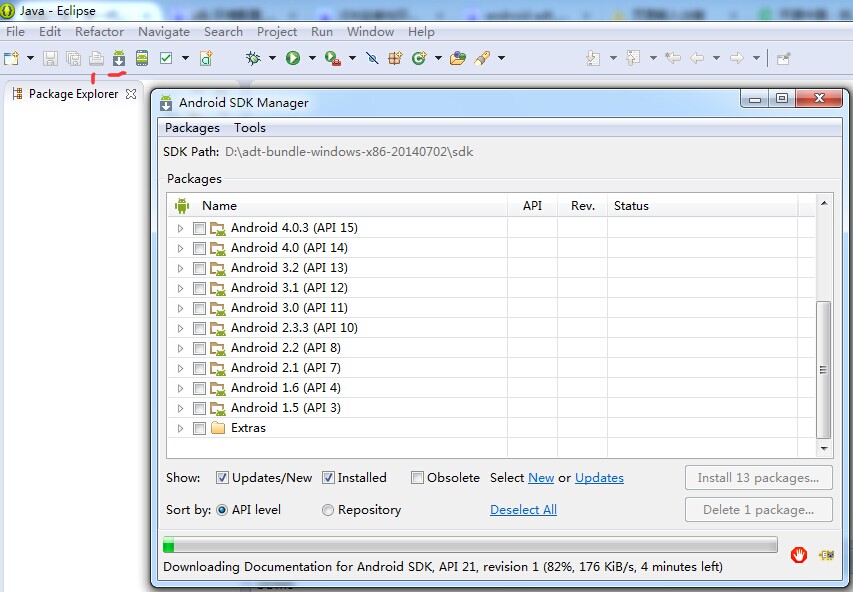Image resolution: width=853 pixels, height=592 pixels.
Task: Open Android SDK Manager toolbar icon
Action: (119, 58)
